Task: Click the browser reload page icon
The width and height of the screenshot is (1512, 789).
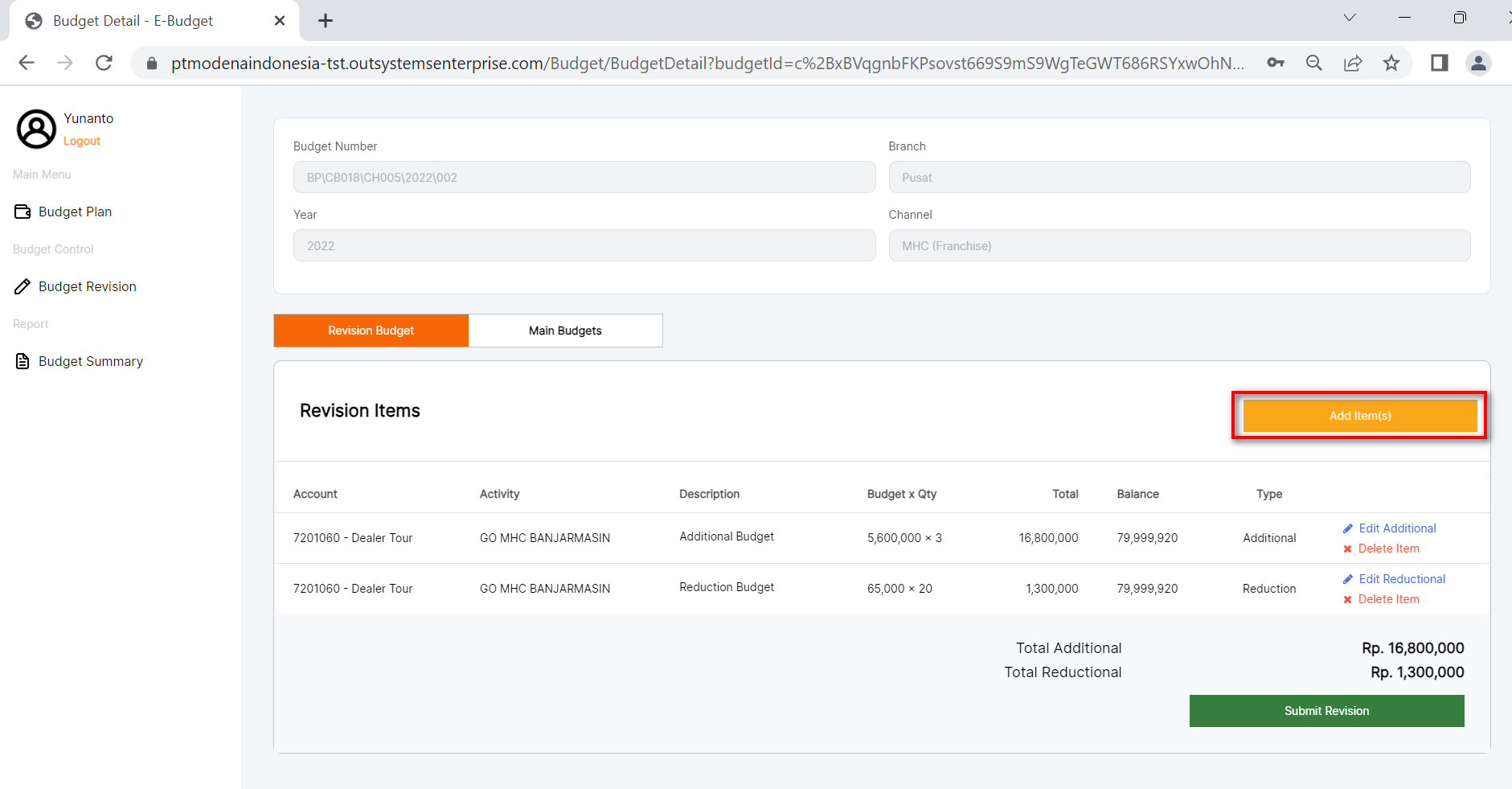Action: (x=104, y=63)
